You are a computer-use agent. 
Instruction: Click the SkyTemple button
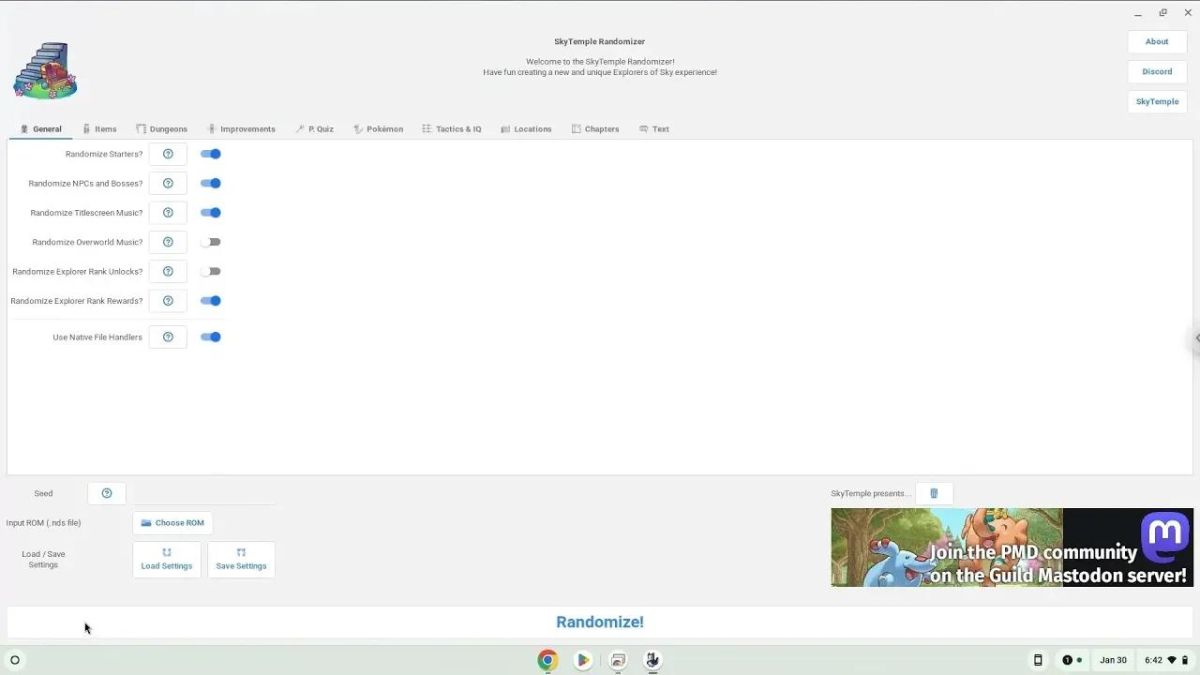pos(1157,102)
